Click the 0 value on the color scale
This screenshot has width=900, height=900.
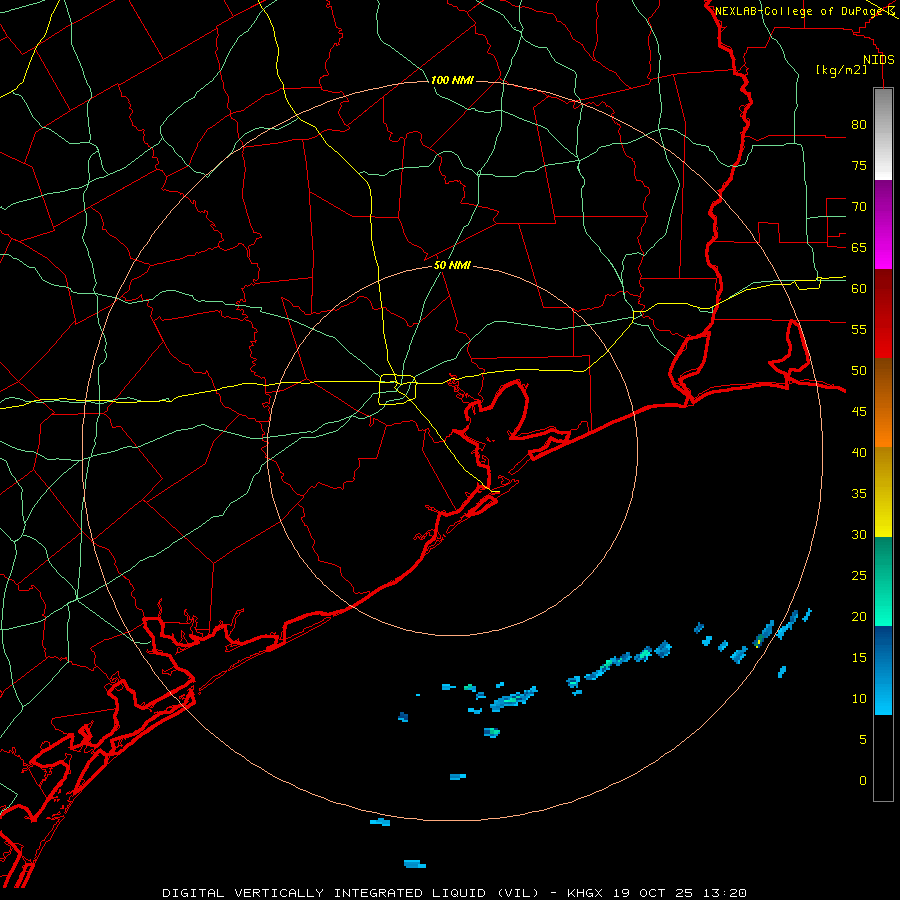pos(863,781)
